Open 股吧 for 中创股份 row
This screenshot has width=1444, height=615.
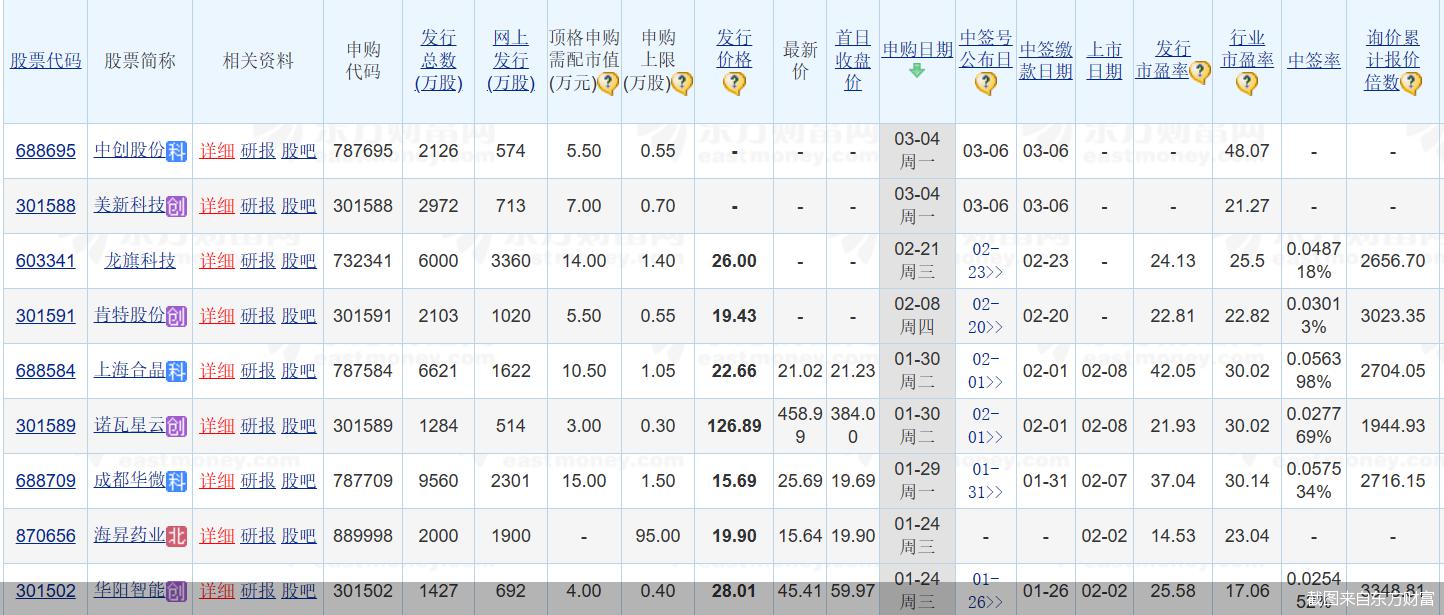point(298,151)
